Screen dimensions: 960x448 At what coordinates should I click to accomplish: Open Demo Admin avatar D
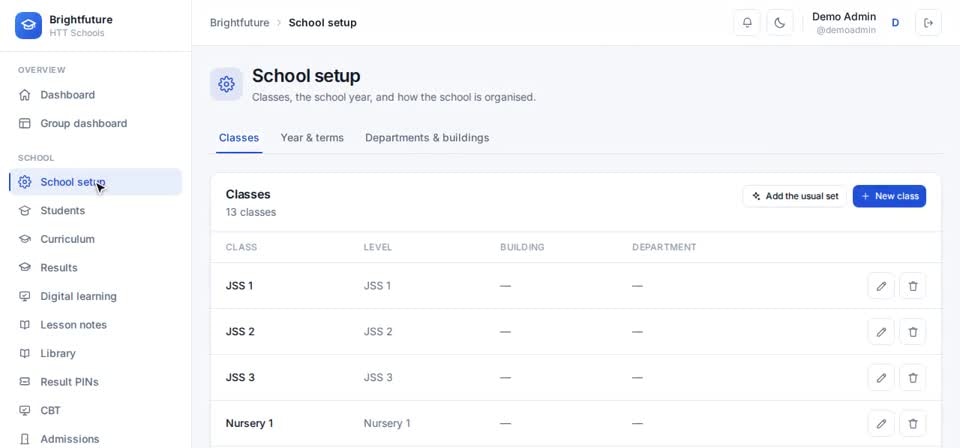tap(895, 23)
